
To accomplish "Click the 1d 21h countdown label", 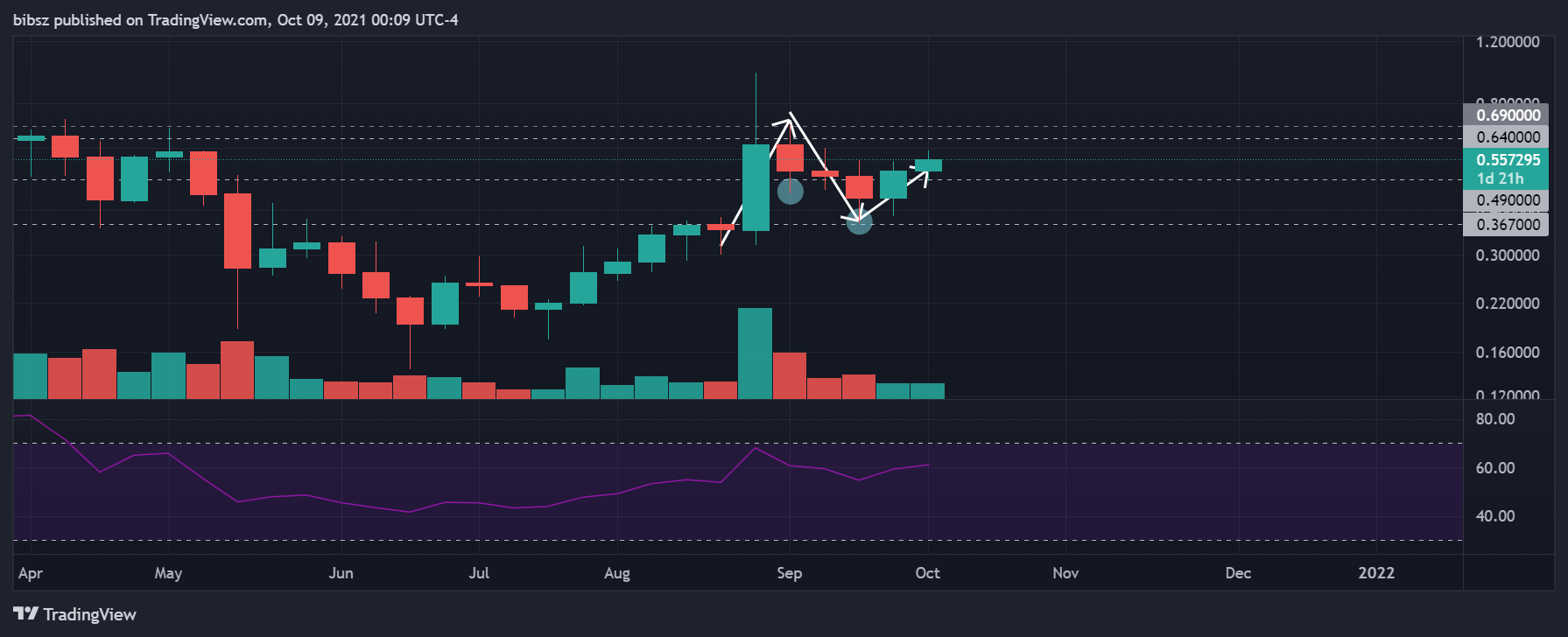I will [x=1500, y=178].
